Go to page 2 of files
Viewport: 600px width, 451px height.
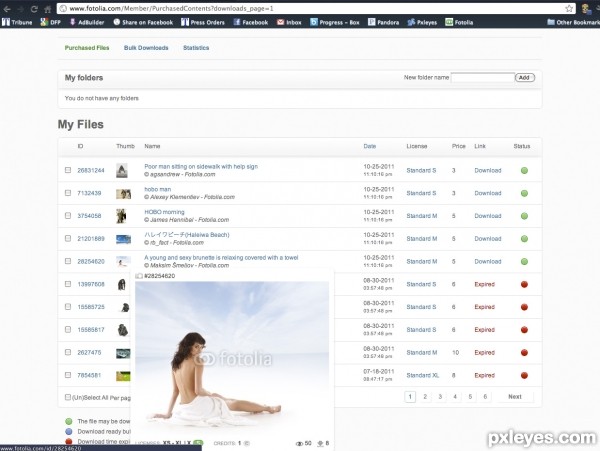(425, 397)
